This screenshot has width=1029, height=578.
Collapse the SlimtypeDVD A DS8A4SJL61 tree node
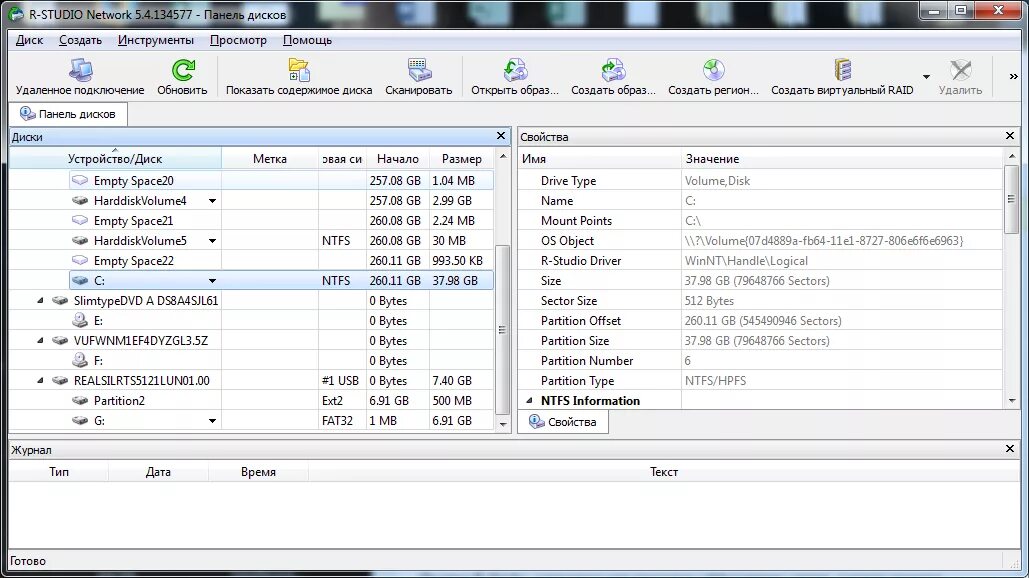pyautogui.click(x=40, y=300)
